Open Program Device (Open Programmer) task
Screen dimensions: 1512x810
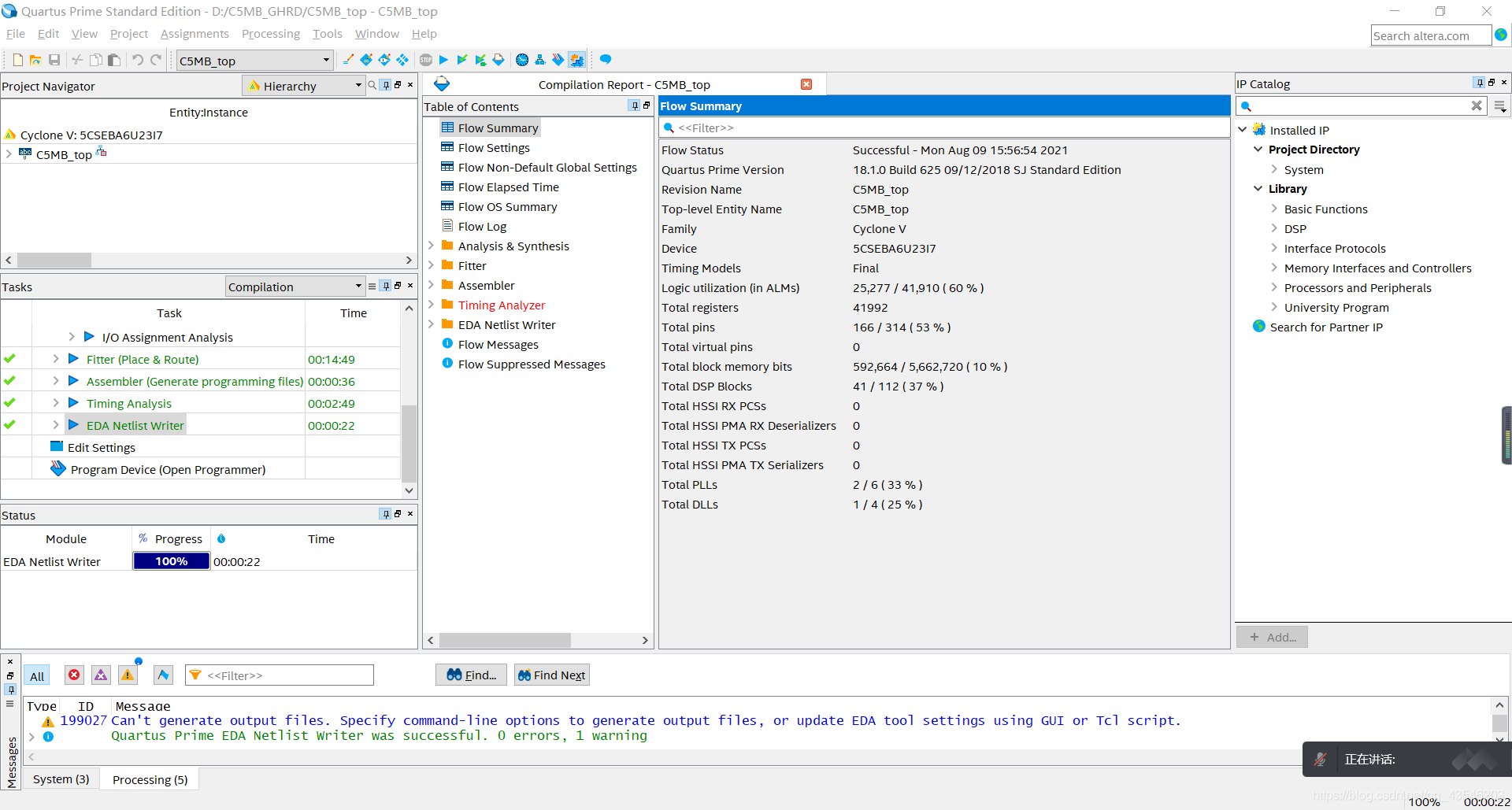(x=168, y=469)
